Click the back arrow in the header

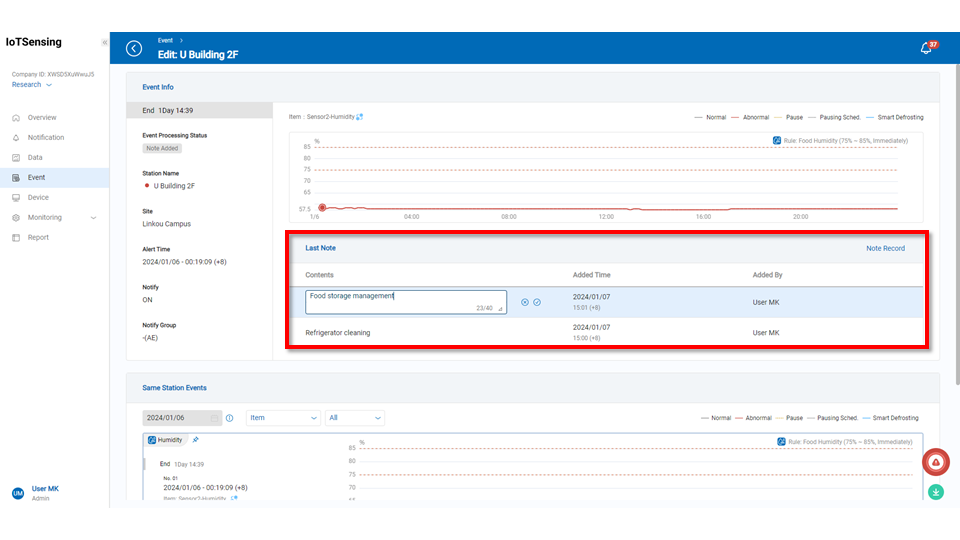pyautogui.click(x=134, y=48)
